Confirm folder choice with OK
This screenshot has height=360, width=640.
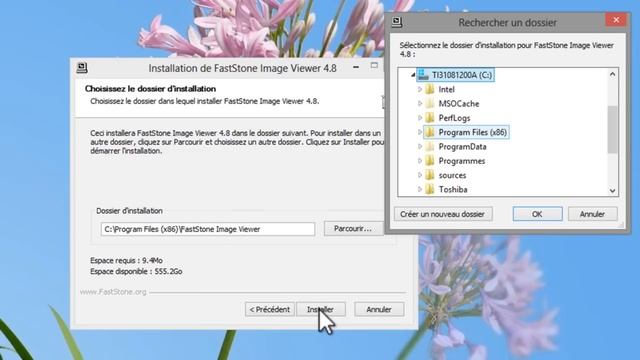point(537,214)
